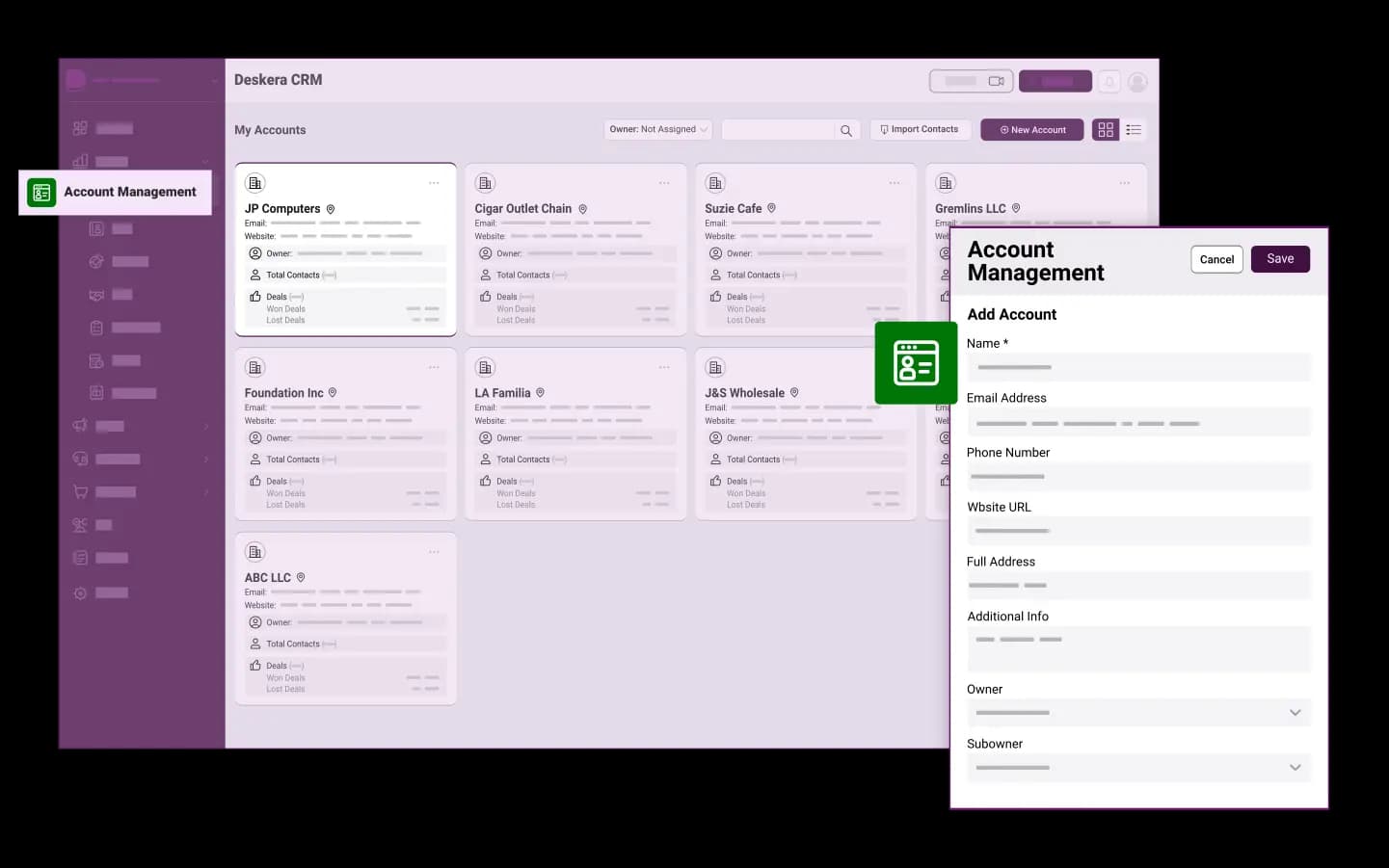The image size is (1389, 868).
Task: Open the JP Computers card building icon
Action: point(254,183)
